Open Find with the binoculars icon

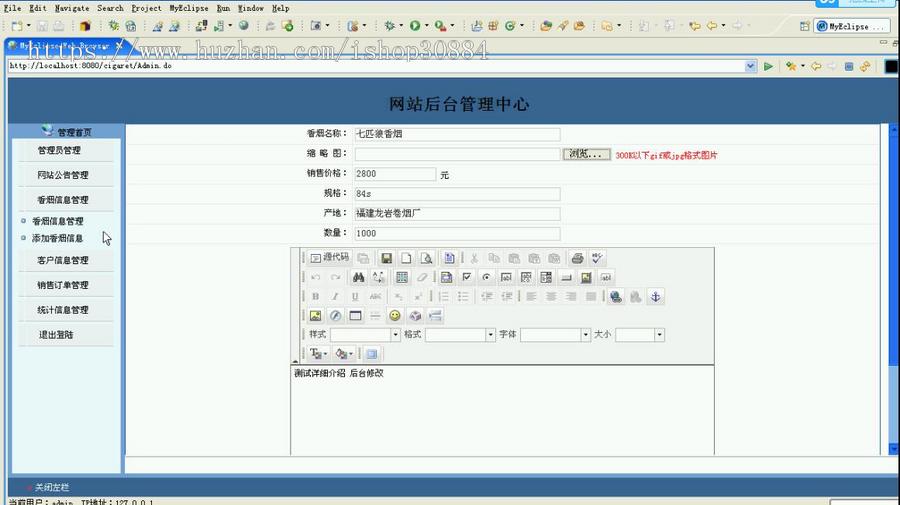click(x=358, y=278)
